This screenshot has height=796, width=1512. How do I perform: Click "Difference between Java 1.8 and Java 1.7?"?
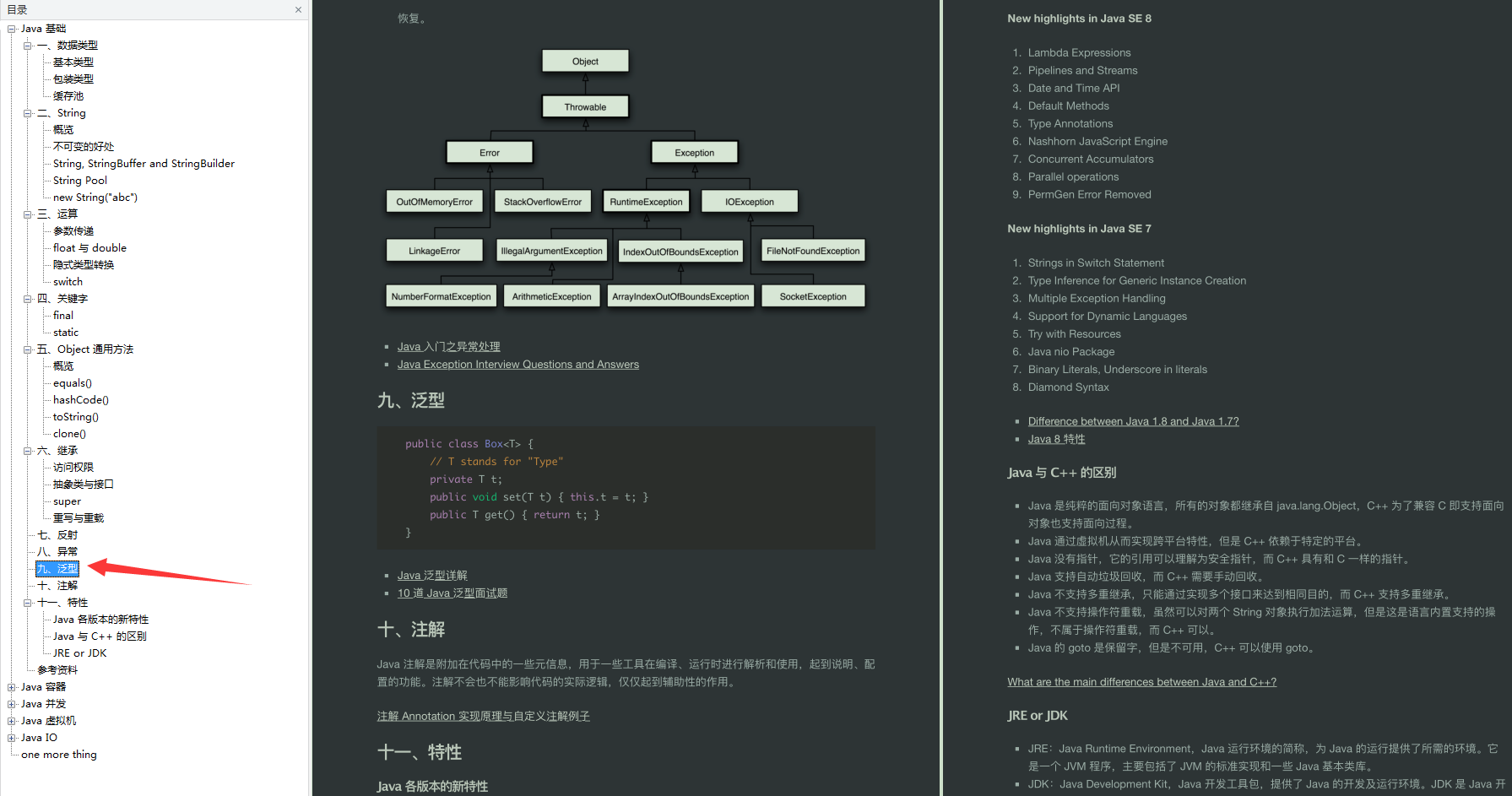1133,420
